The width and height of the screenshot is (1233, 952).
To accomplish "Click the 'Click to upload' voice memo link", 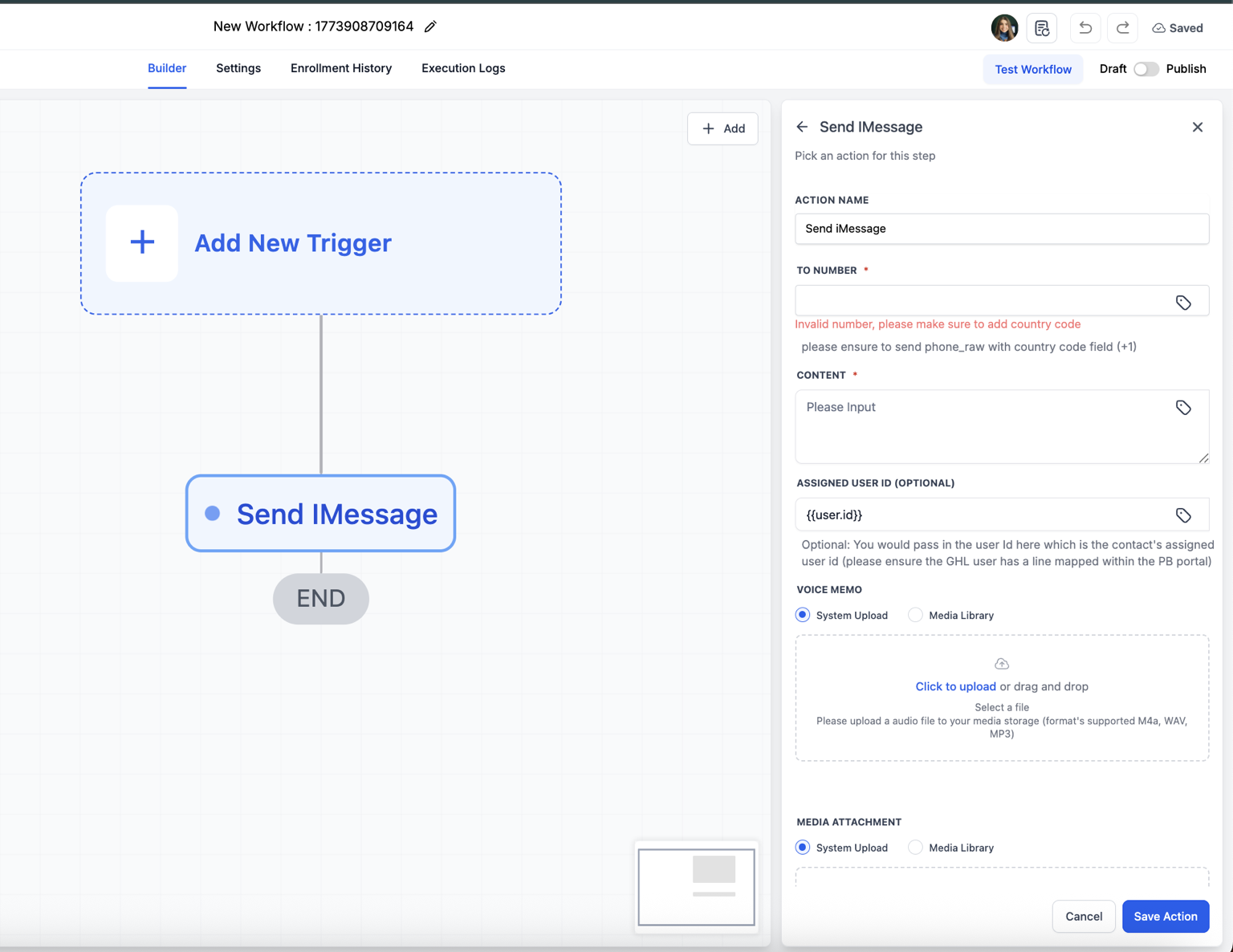I will (x=955, y=686).
